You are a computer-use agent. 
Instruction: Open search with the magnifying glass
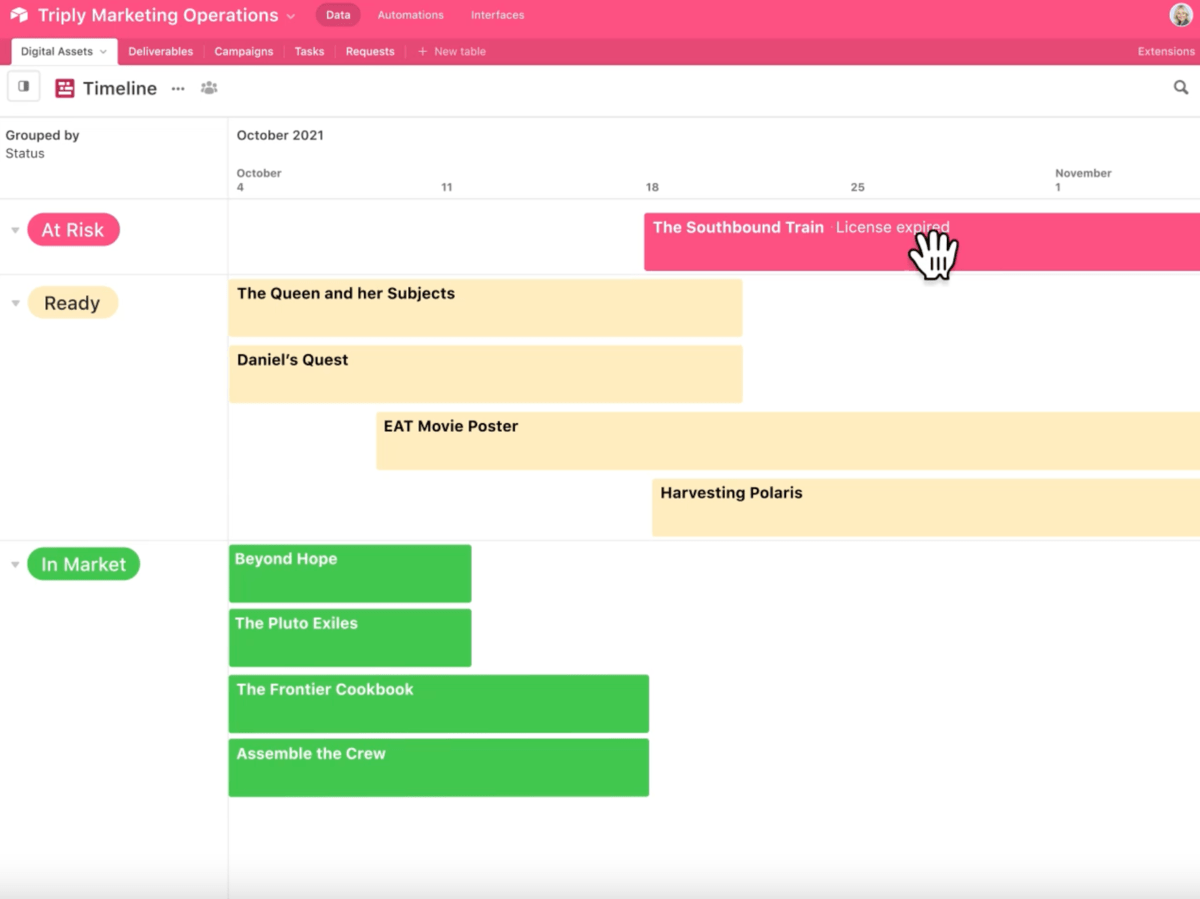click(x=1180, y=87)
